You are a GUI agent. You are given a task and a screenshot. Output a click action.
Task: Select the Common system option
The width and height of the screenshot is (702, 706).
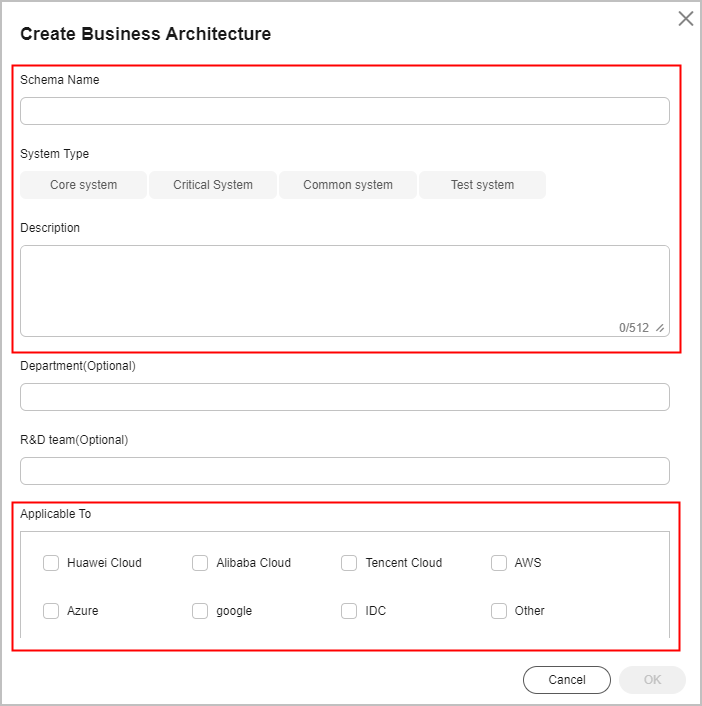[348, 185]
